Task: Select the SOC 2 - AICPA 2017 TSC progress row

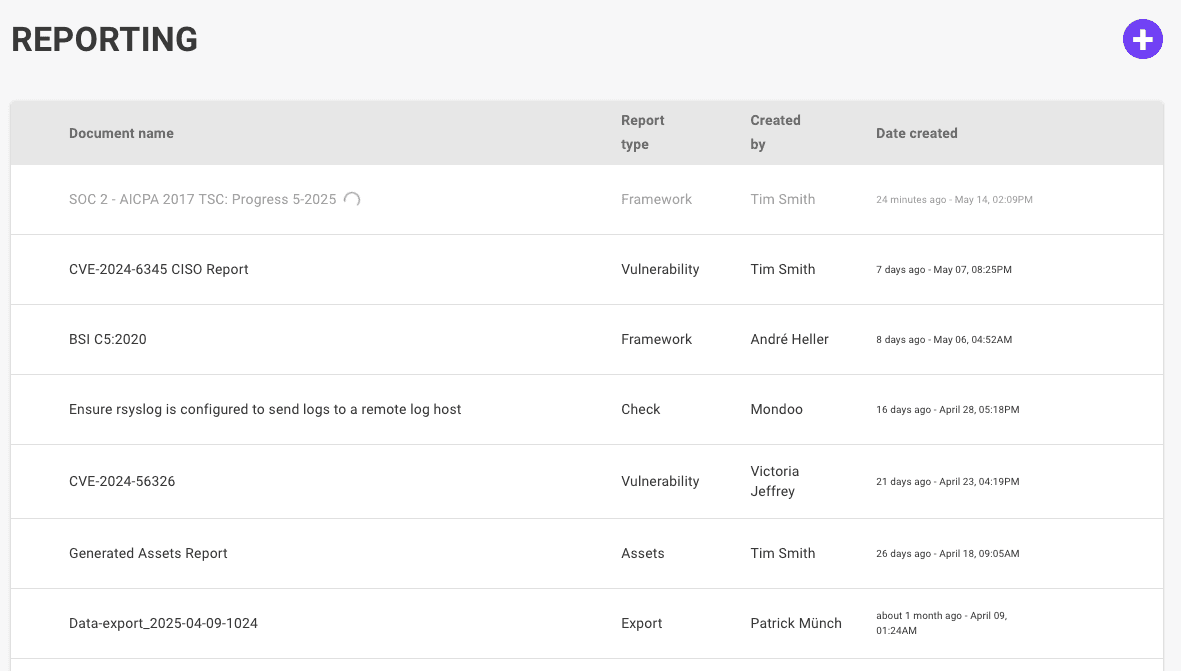Action: 202,199
